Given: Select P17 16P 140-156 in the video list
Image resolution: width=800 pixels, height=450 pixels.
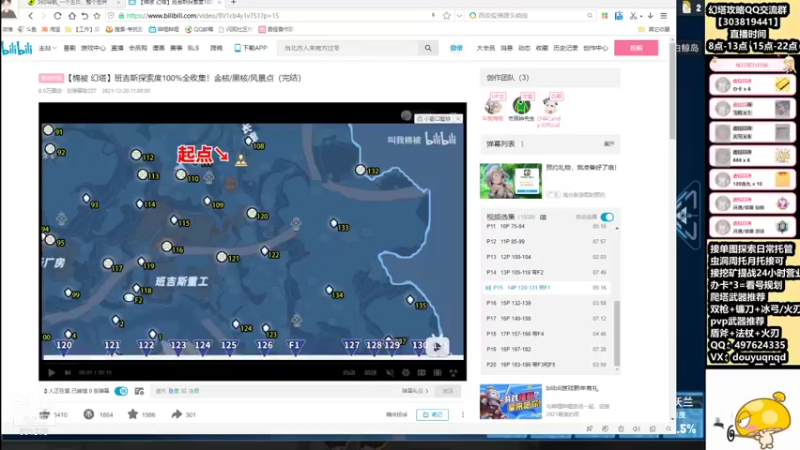Looking at the screenshot, I should 546,318.
